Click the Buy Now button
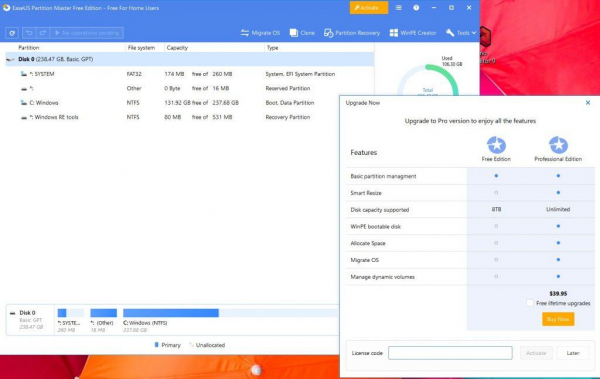 tap(558, 319)
